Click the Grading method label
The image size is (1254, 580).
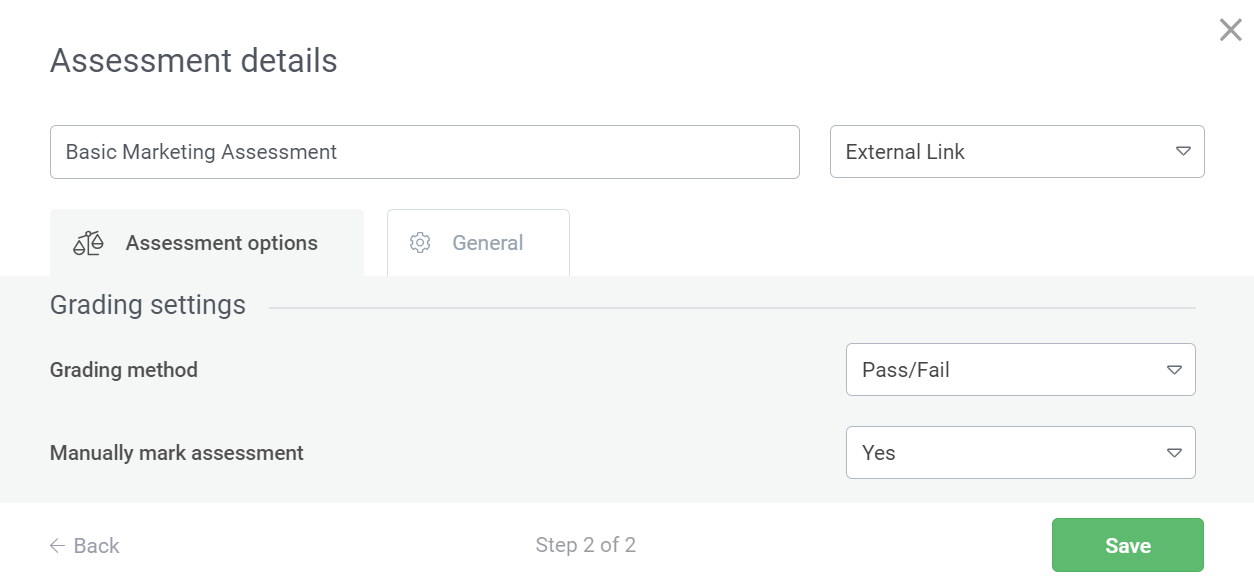click(124, 370)
